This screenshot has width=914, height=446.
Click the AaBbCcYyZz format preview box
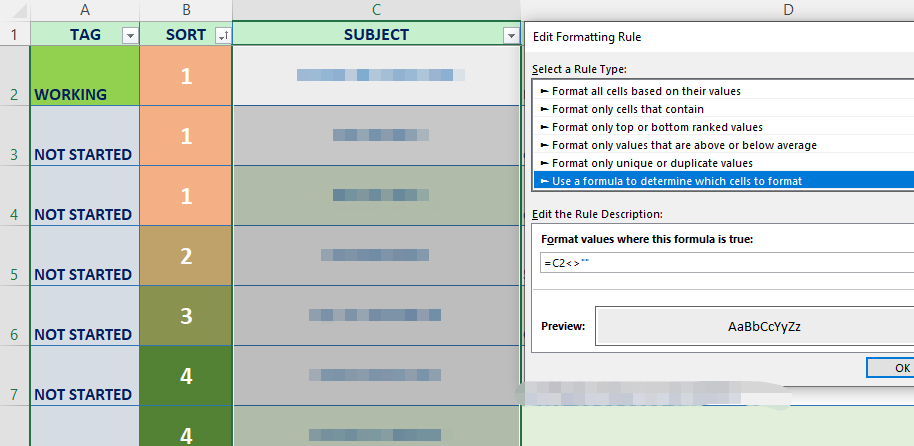pos(763,326)
